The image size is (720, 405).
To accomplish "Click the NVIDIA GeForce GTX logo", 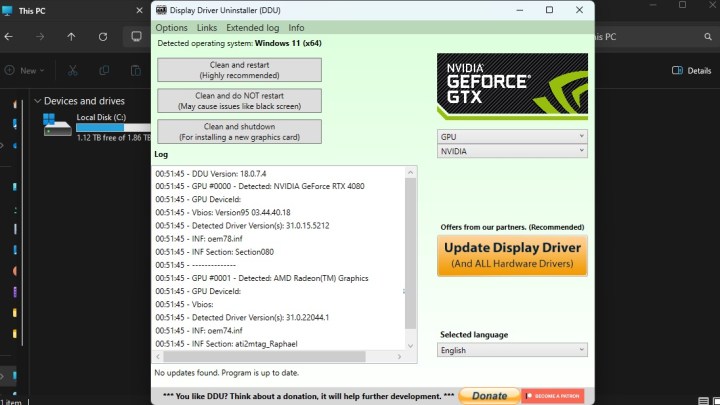I will (512, 86).
